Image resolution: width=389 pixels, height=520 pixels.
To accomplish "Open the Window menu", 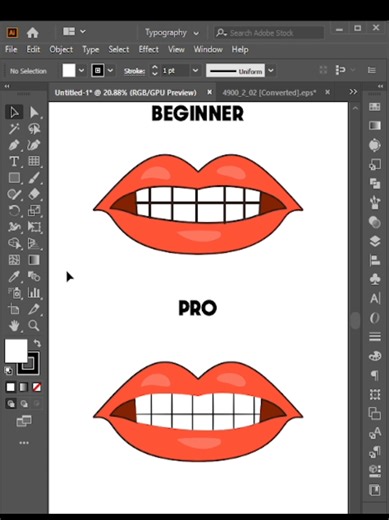I will point(208,50).
